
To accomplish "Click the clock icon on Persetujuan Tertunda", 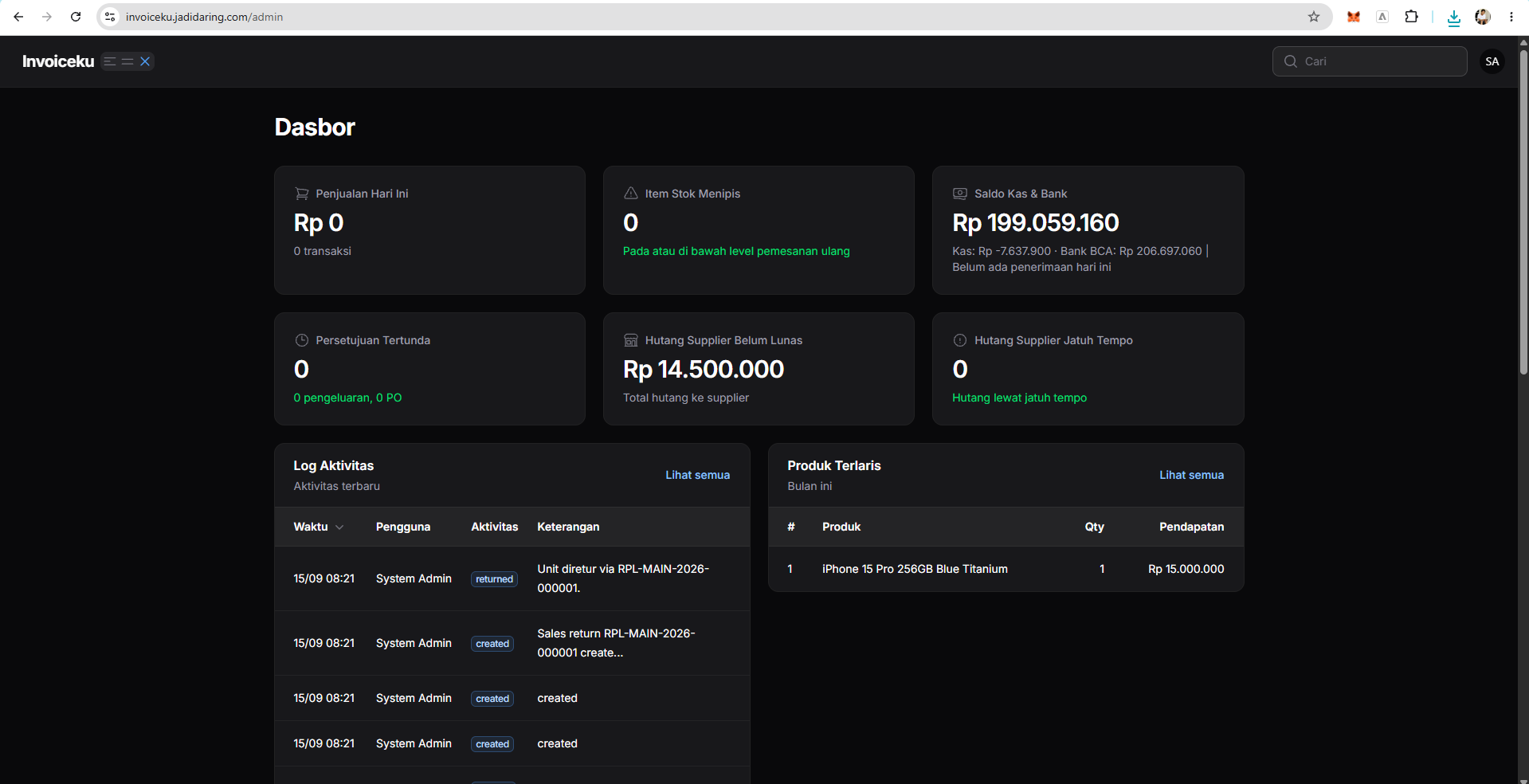I will [x=302, y=340].
